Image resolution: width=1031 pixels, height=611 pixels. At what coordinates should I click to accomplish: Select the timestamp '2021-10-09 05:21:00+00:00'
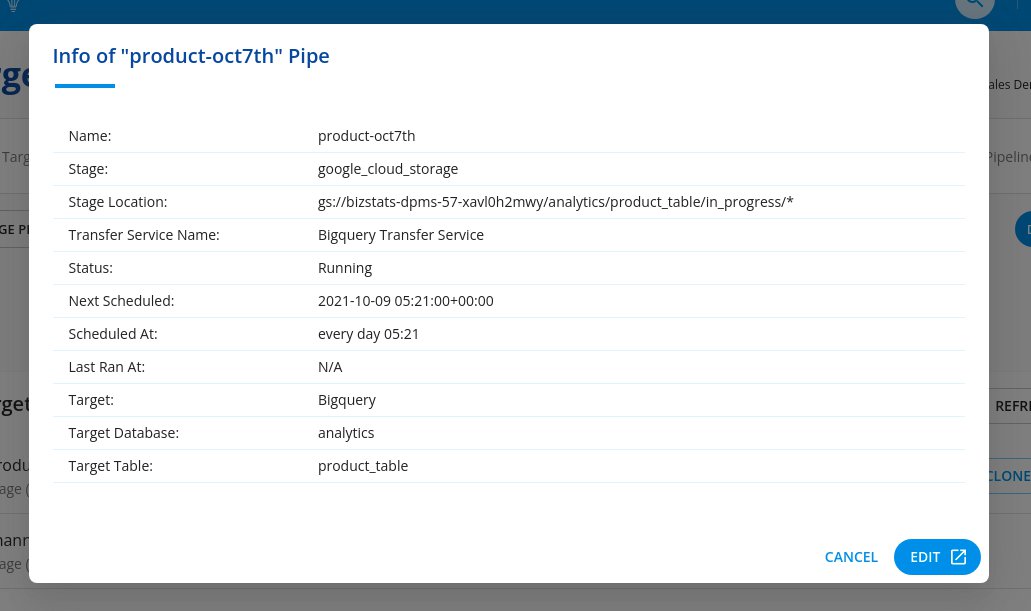406,301
